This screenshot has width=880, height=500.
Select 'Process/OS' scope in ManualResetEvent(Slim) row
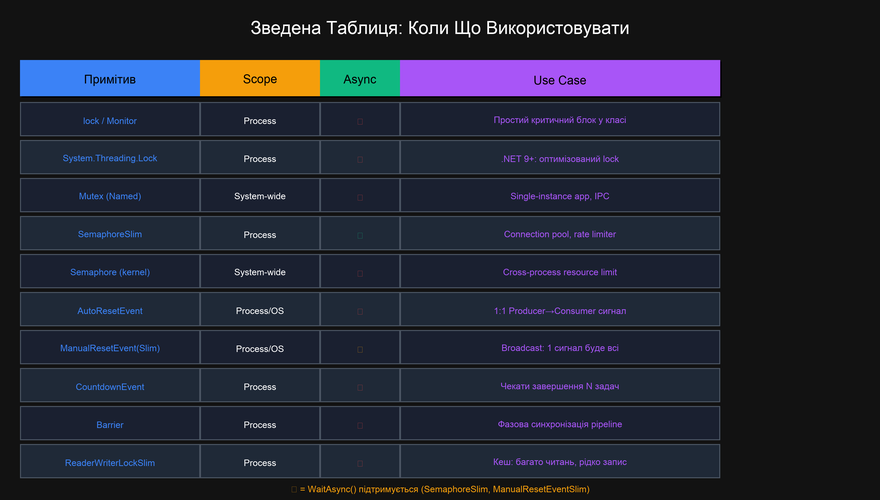[x=260, y=347]
